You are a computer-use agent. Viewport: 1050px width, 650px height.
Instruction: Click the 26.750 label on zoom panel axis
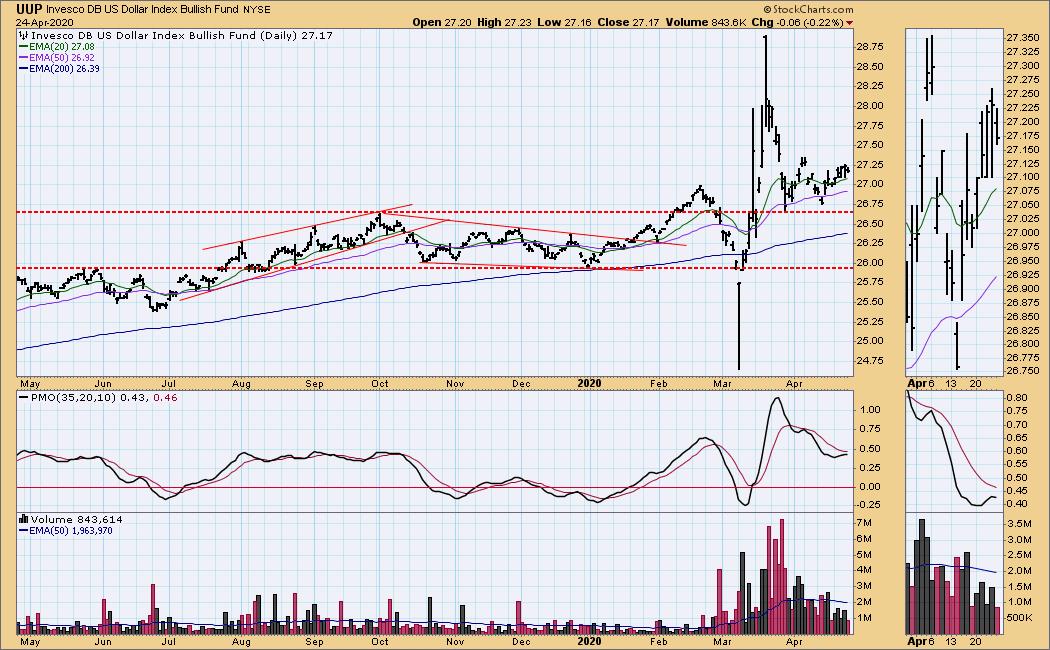click(x=1022, y=371)
